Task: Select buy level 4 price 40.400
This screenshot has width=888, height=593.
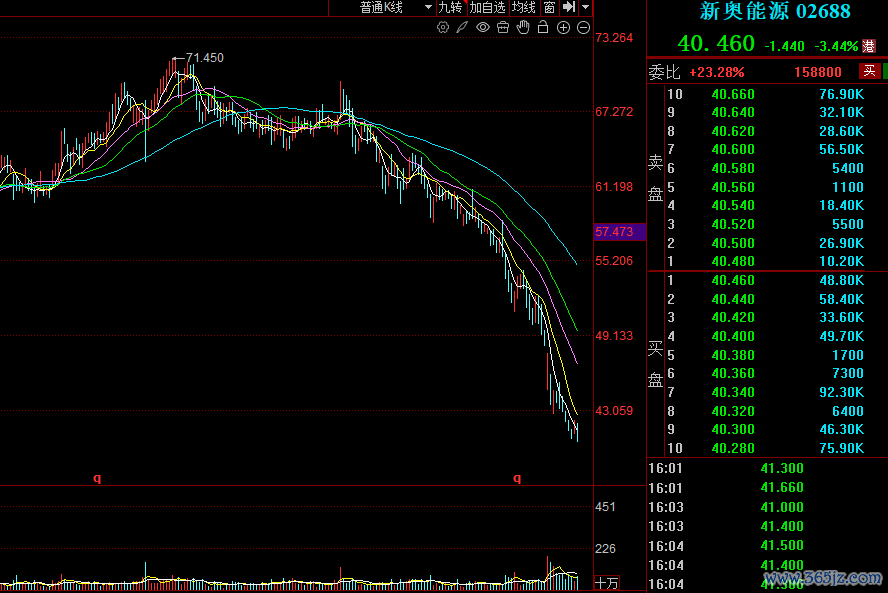Action: click(x=733, y=336)
